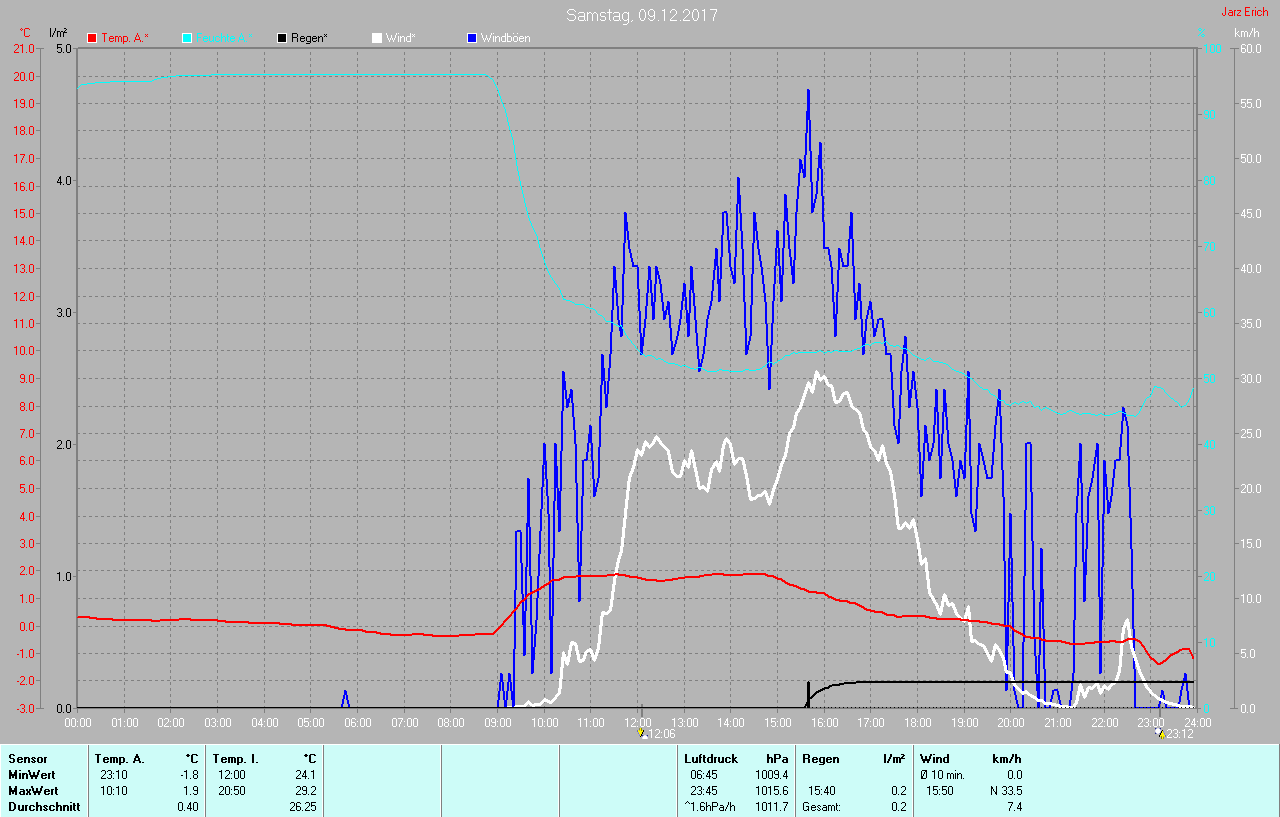The width and height of the screenshot is (1280, 817).
Task: Click the Regen legend text
Action: click(310, 38)
